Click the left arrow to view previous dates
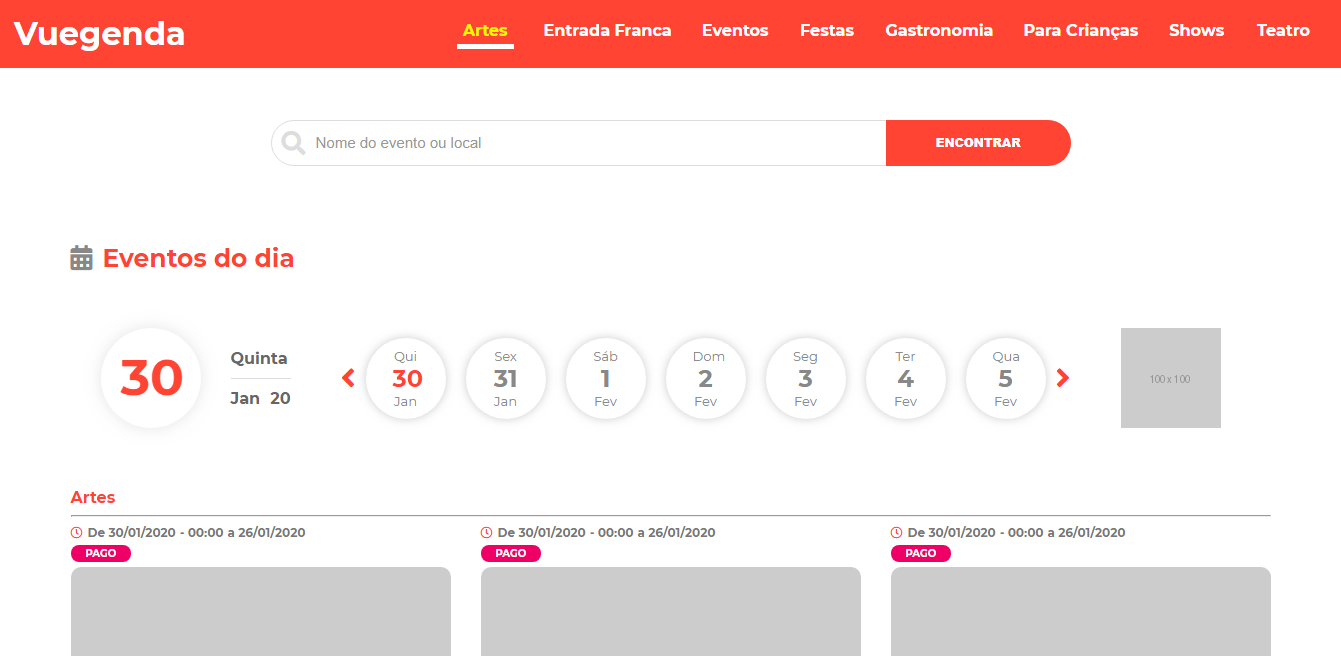Viewport: 1341px width, 656px height. 348,378
